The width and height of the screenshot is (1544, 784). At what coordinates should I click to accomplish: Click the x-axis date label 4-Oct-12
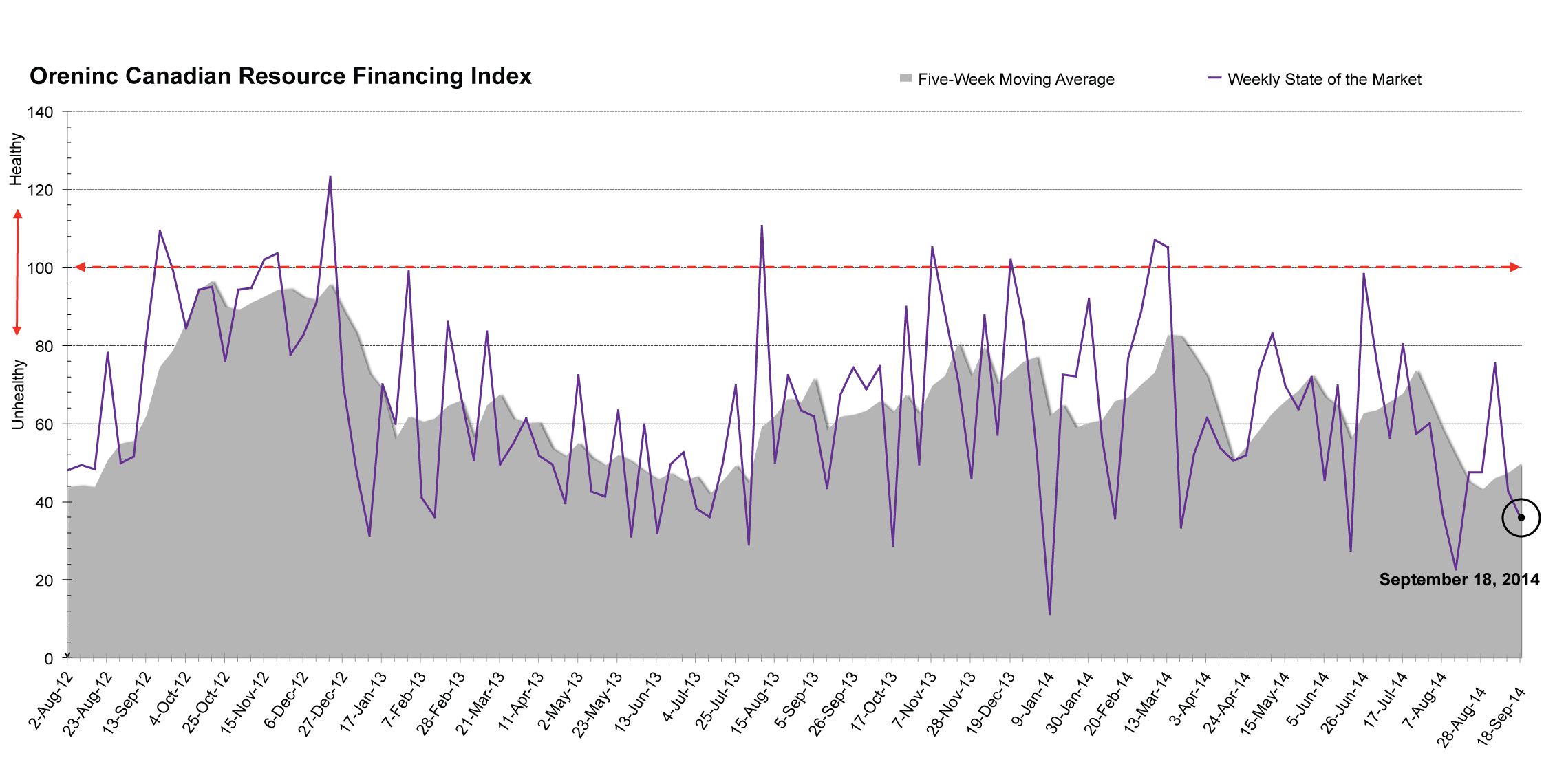tap(169, 698)
